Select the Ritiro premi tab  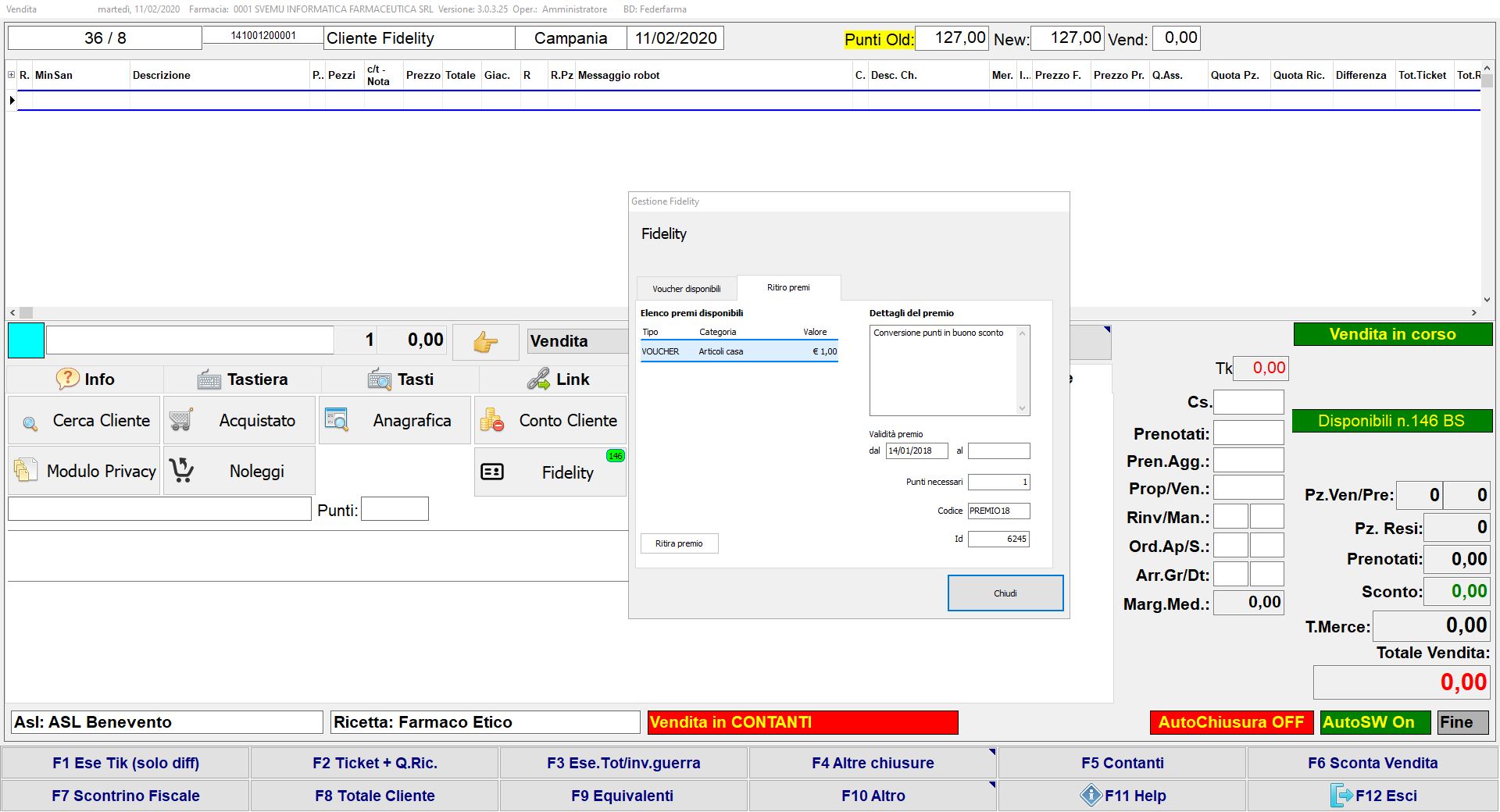coord(787,287)
